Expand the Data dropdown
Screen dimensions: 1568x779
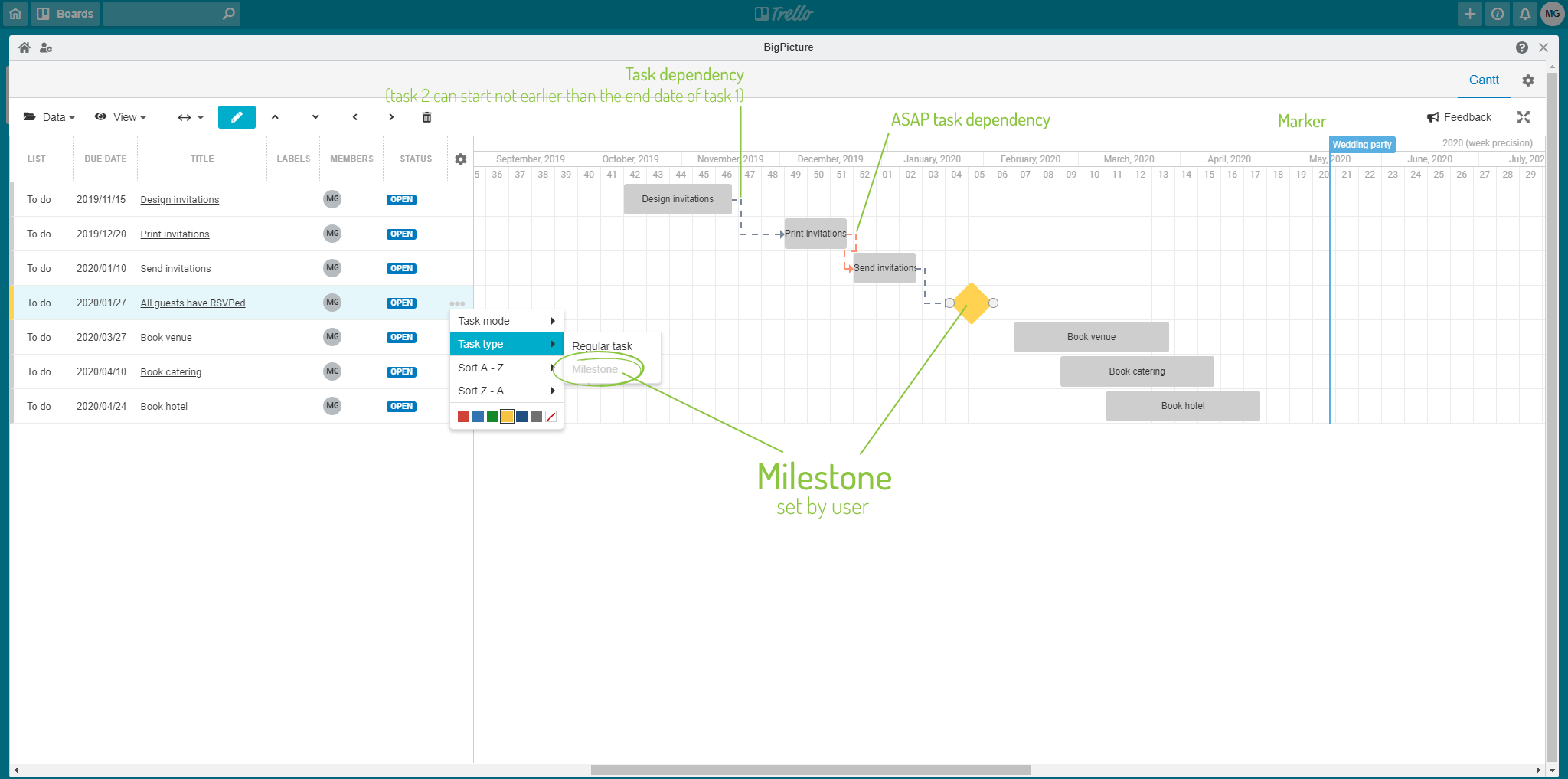pyautogui.click(x=49, y=117)
